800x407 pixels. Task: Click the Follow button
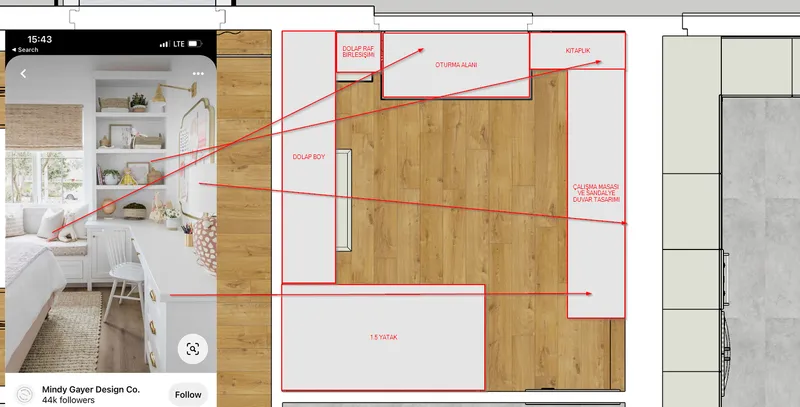188,394
